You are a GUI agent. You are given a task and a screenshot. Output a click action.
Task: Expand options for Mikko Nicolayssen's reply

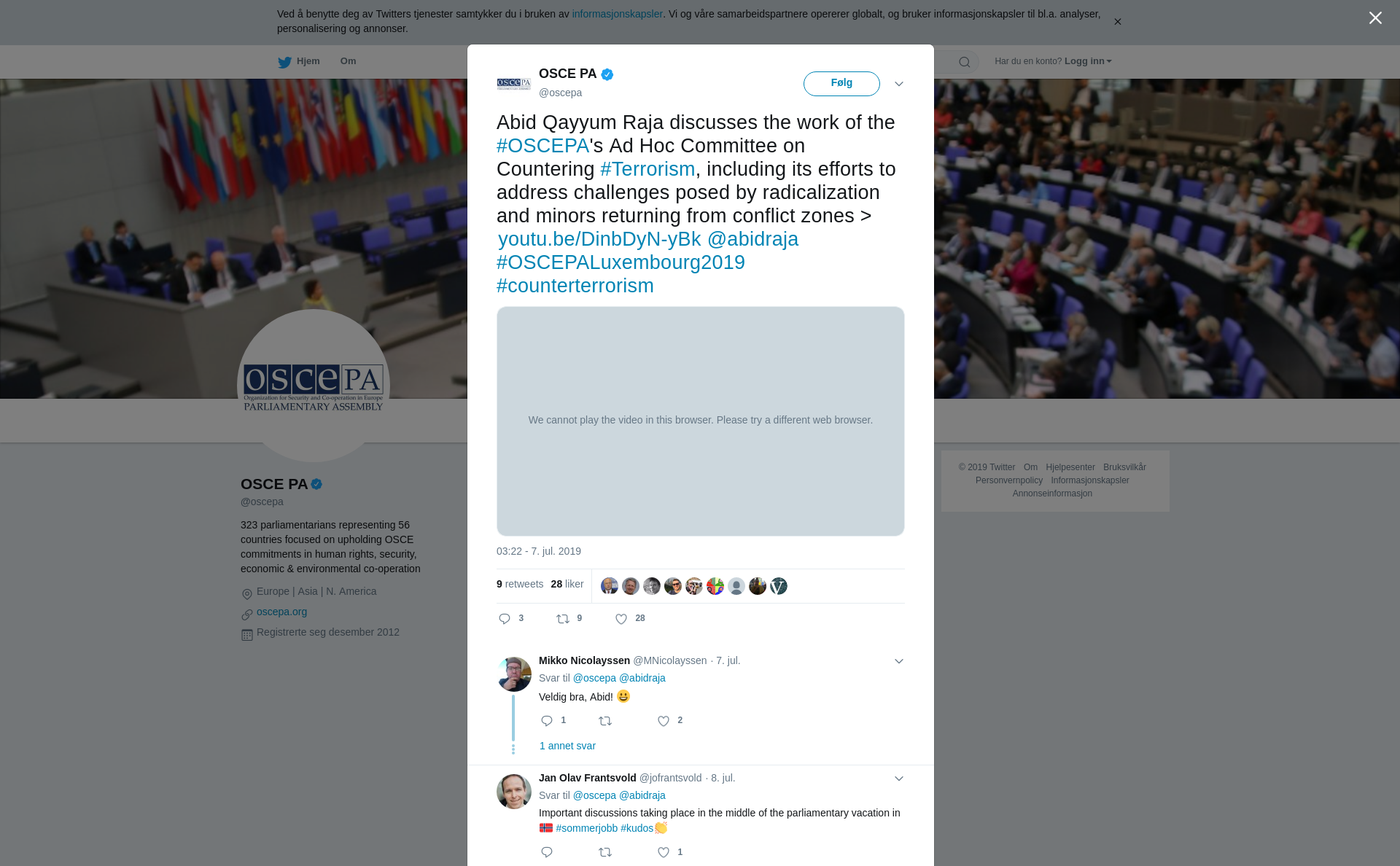tap(899, 661)
